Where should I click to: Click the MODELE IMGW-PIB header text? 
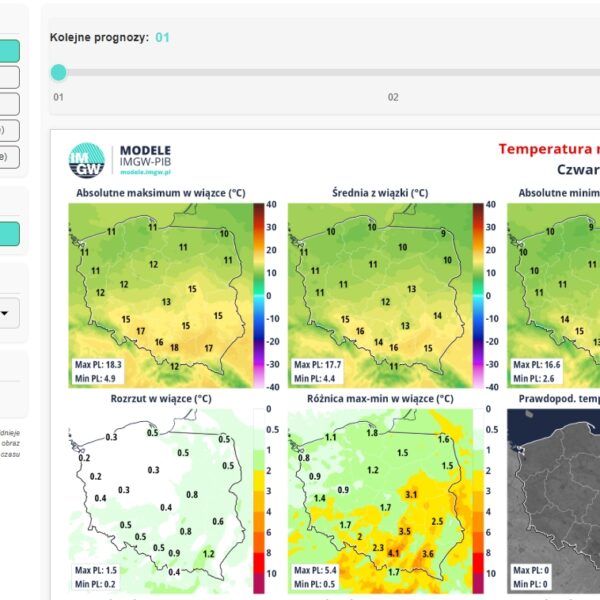click(x=145, y=151)
